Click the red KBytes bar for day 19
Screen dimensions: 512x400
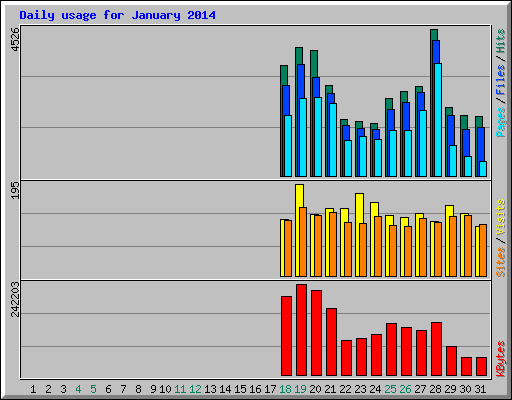(x=301, y=330)
